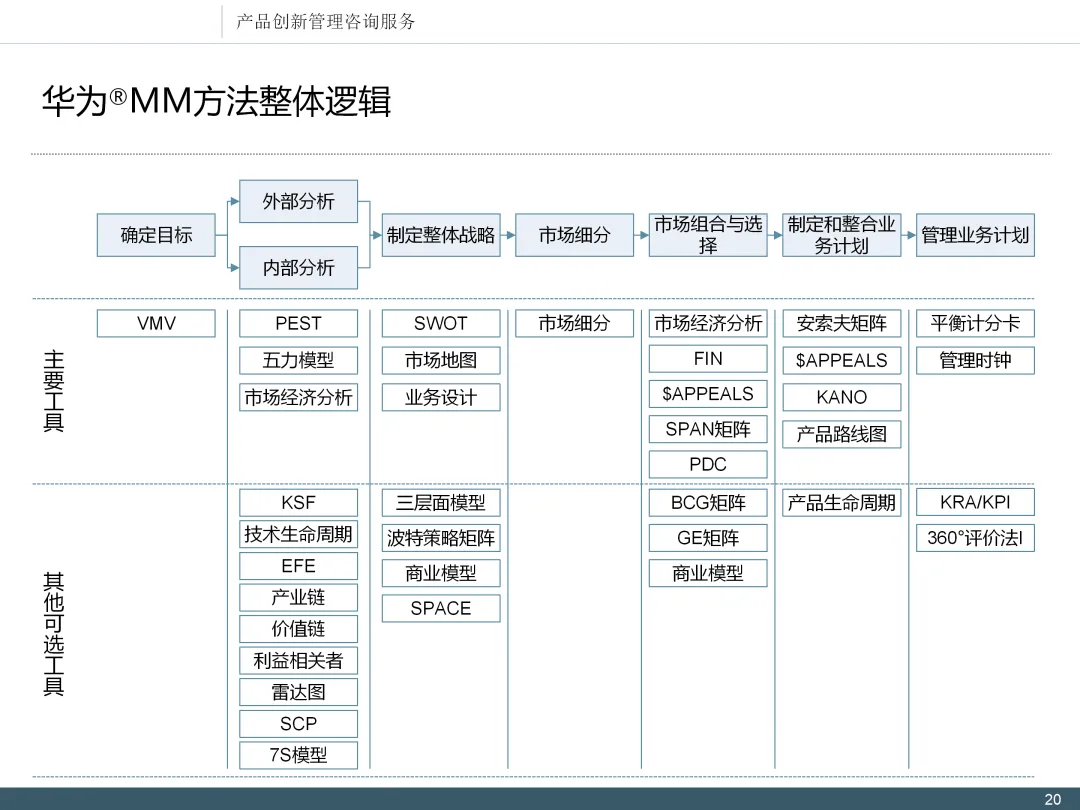Click the 制定整体战略 process box
Viewport: 1080px width, 810px height.
(x=441, y=235)
